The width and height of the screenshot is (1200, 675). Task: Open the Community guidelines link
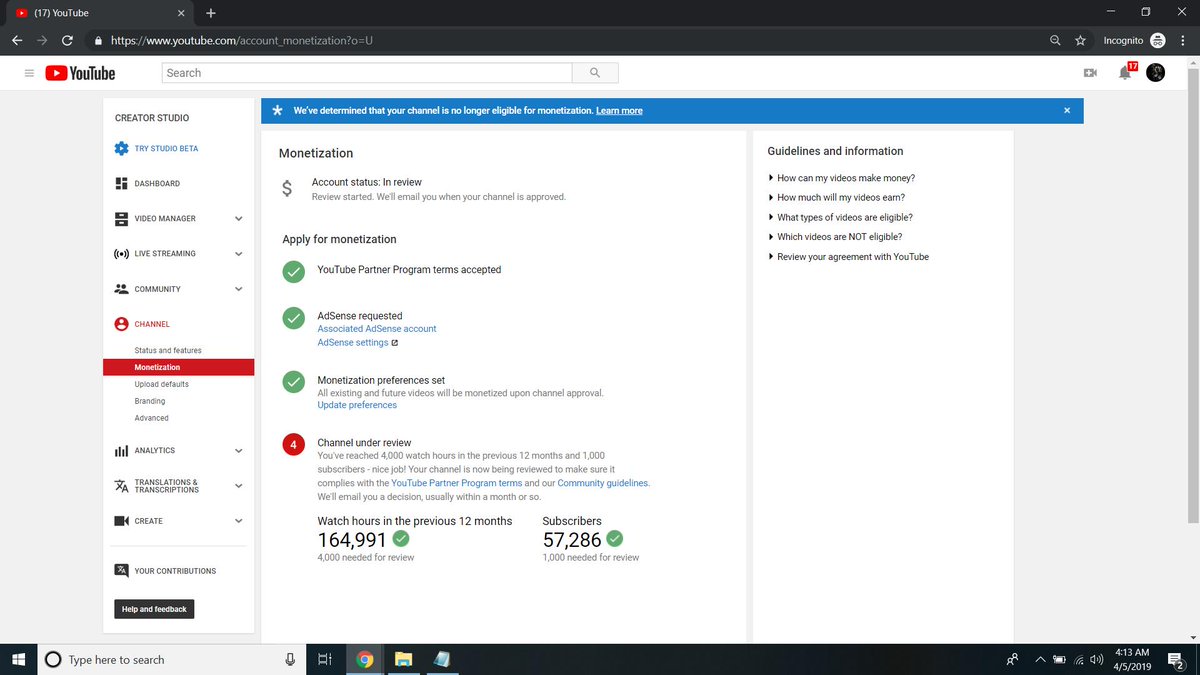tap(603, 483)
